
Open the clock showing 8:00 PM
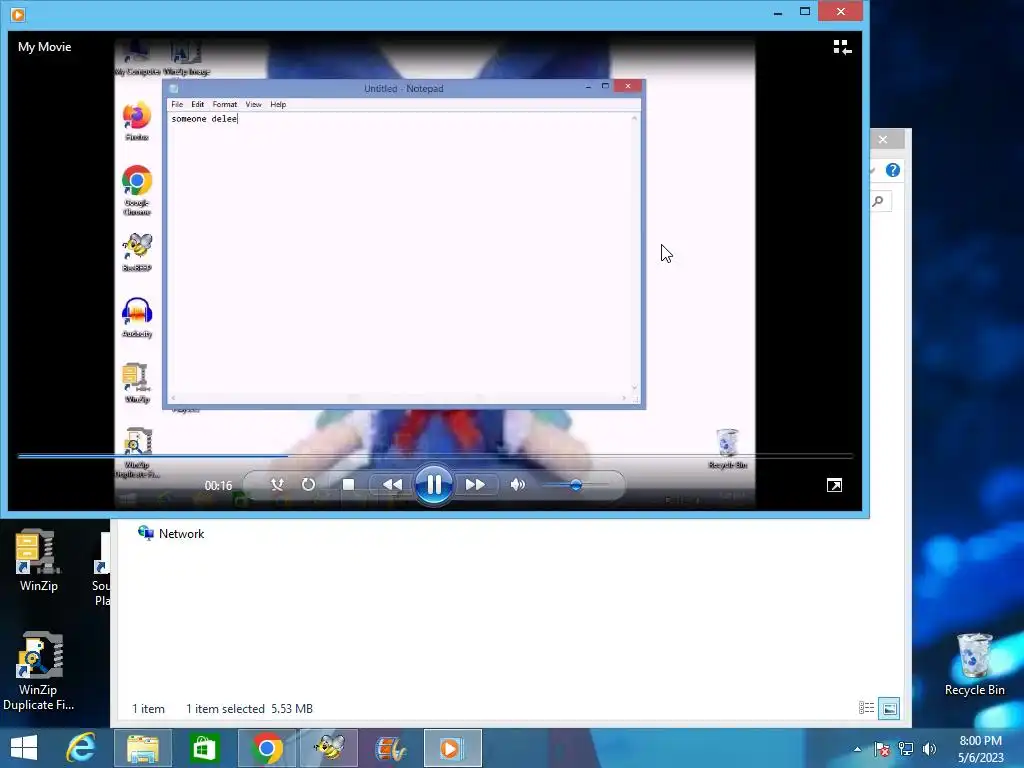(980, 749)
